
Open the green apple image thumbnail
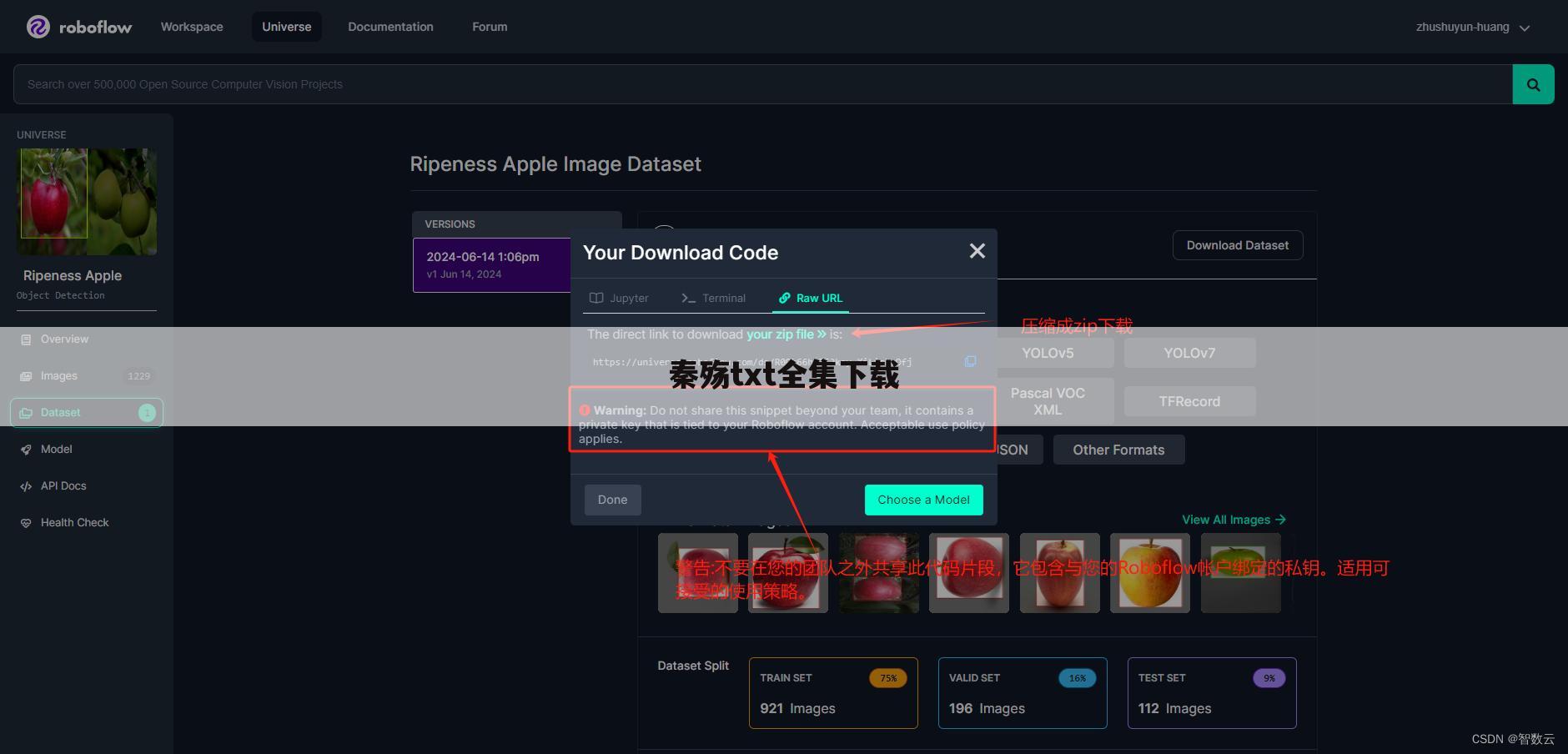pos(1240,573)
